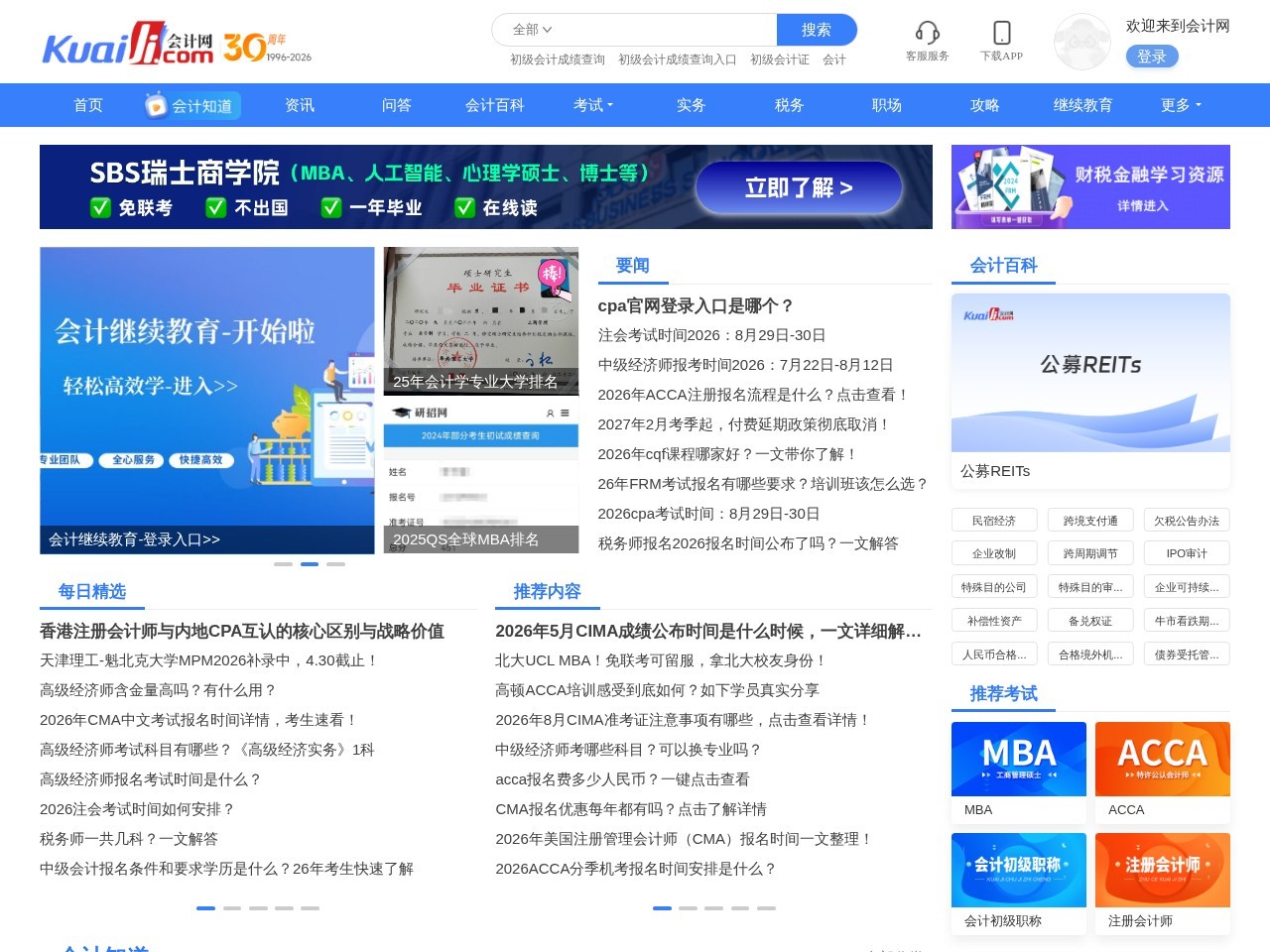Viewport: 1270px width, 952px height.
Task: Open the 全部 search category dropdown
Action: point(532,30)
